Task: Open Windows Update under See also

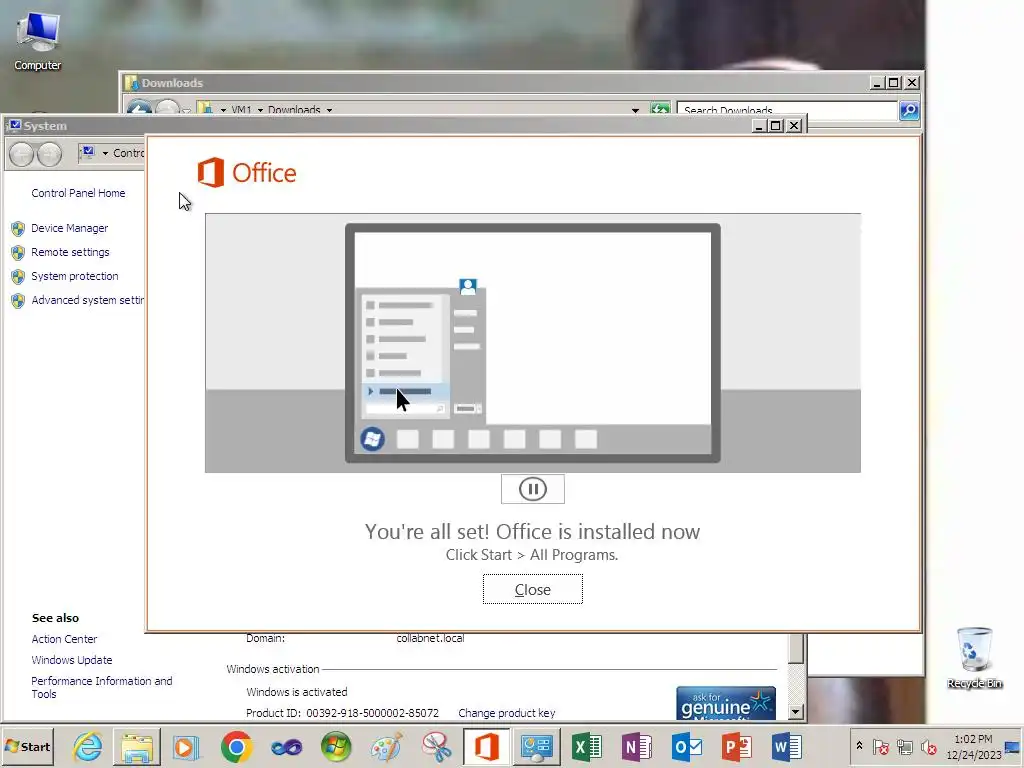Action: (72, 660)
